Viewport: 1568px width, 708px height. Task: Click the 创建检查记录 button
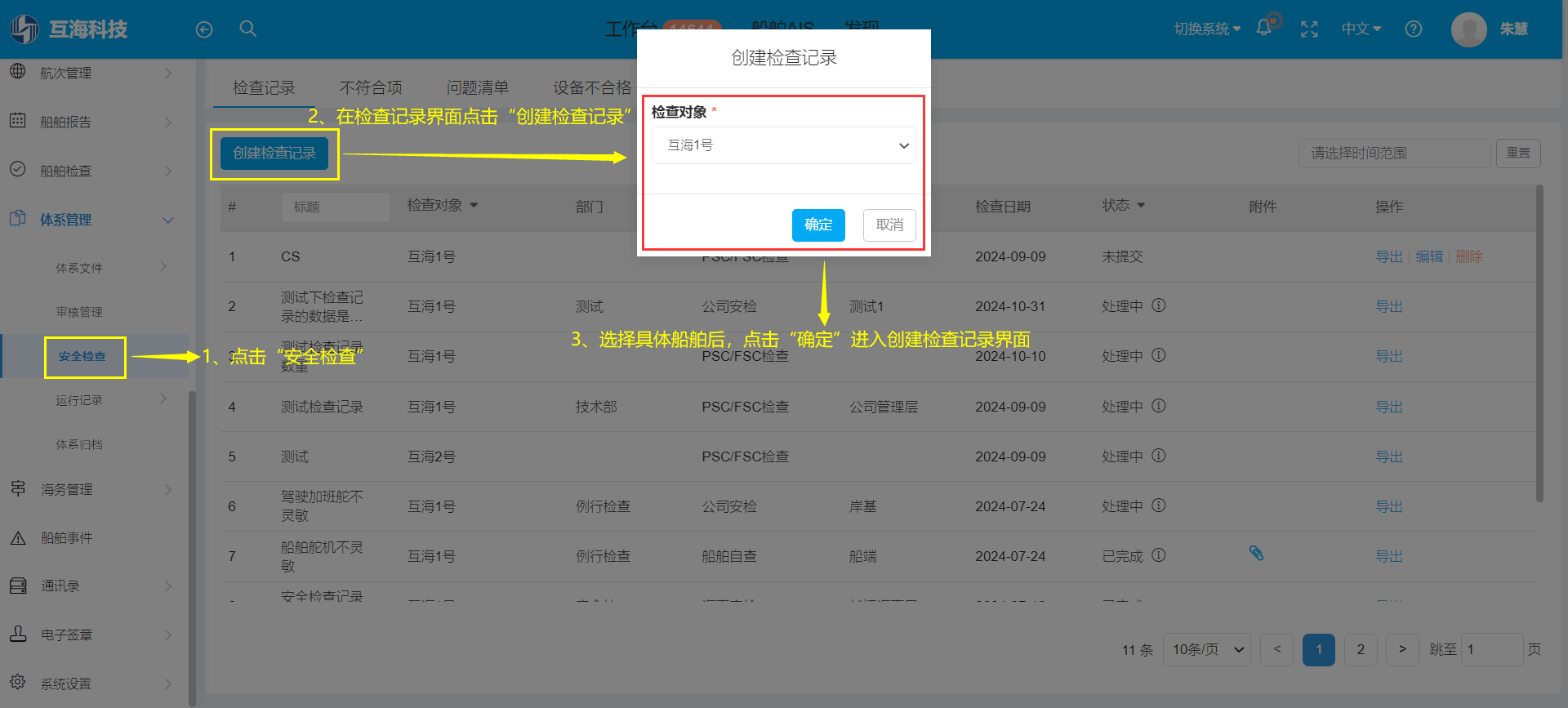(274, 153)
